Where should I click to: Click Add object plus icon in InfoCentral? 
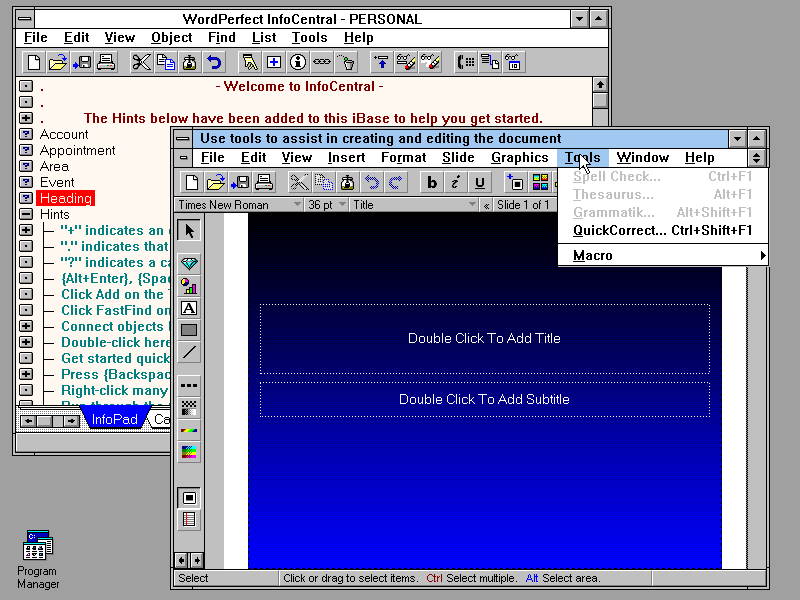[273, 62]
